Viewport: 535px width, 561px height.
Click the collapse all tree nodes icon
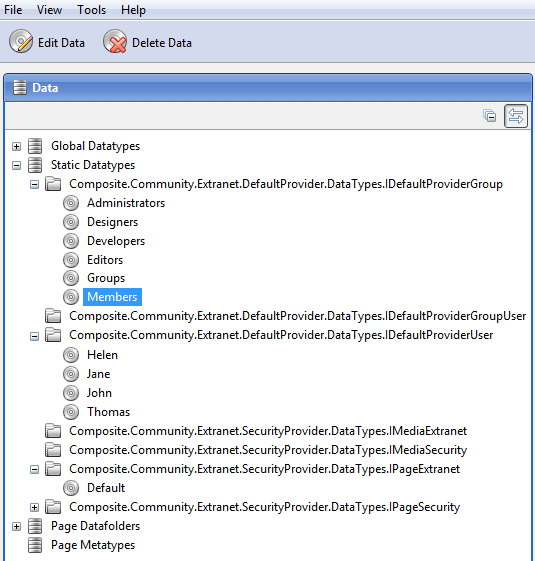[x=489, y=116]
